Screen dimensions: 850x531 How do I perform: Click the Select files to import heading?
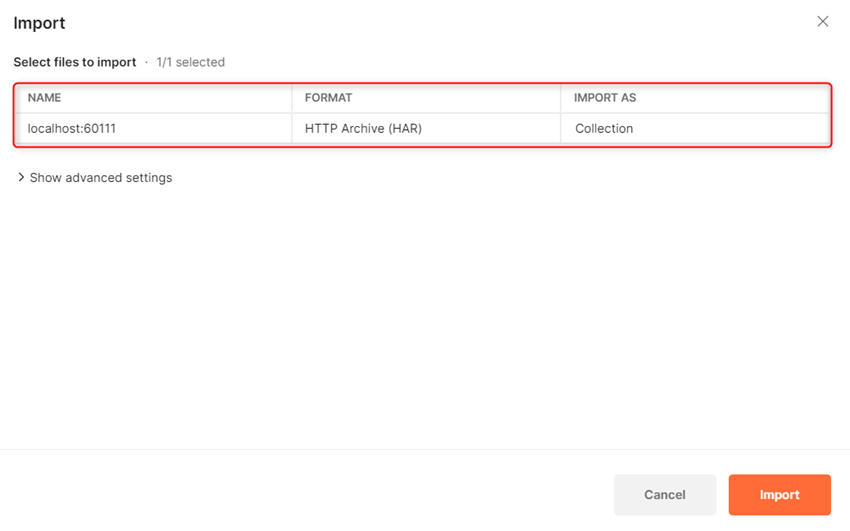click(75, 62)
